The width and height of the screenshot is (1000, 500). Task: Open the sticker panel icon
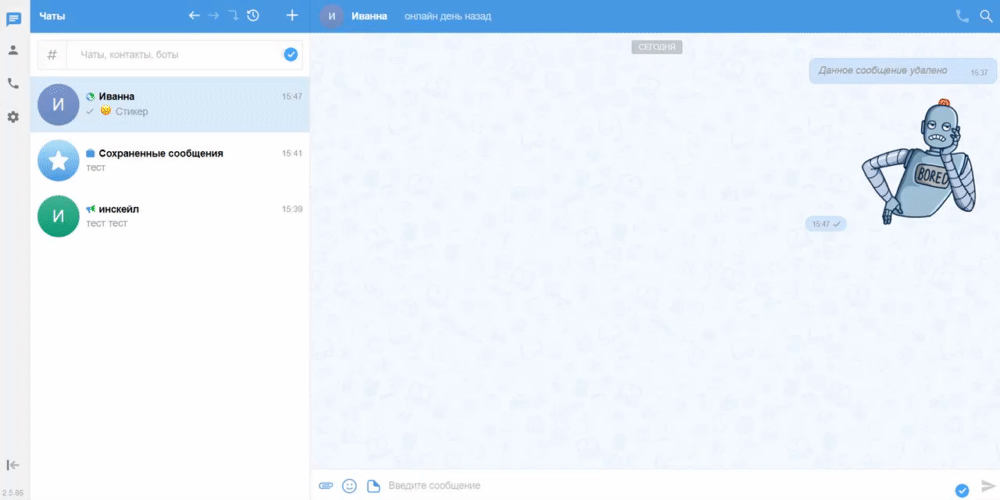click(373, 486)
